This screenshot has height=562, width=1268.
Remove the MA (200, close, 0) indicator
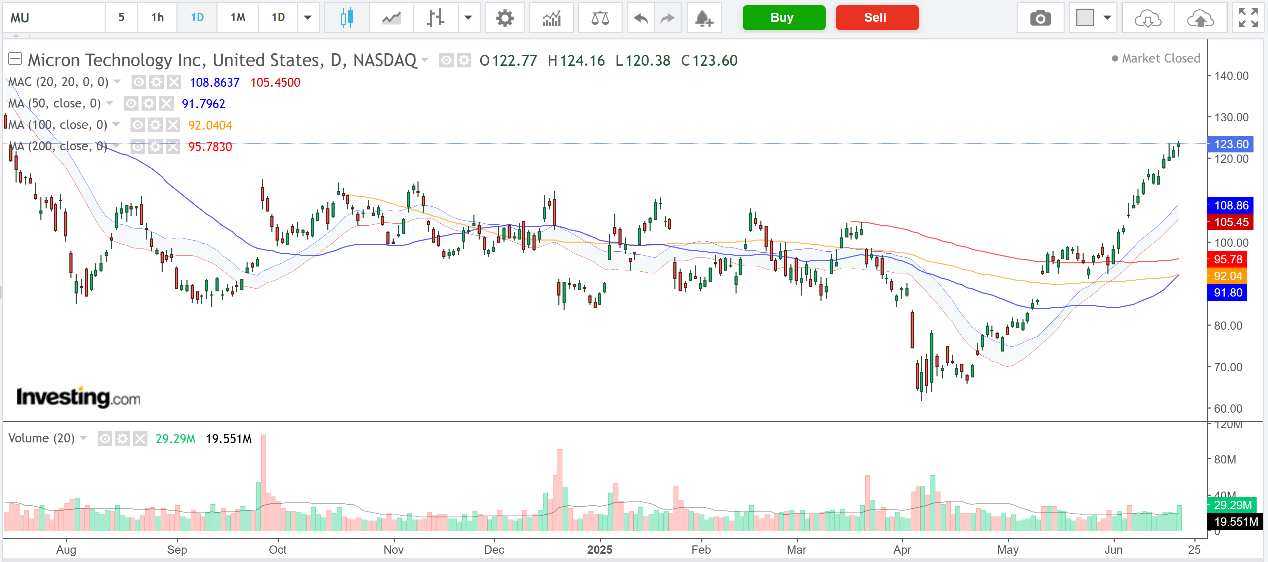coord(172,146)
